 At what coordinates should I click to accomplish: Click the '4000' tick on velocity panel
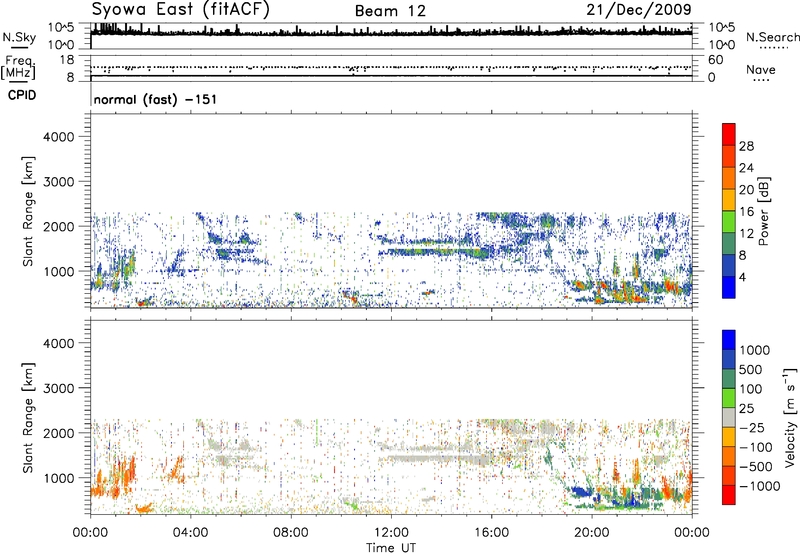[59, 343]
